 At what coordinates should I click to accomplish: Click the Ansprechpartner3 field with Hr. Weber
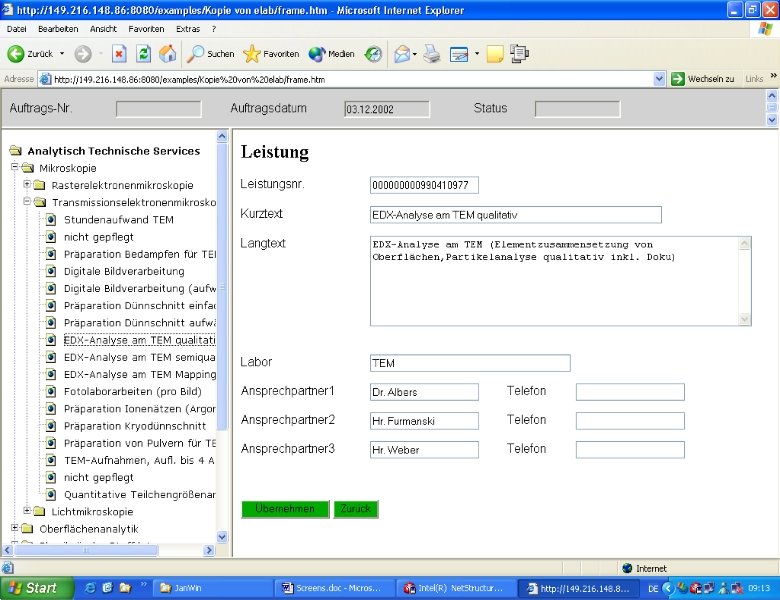424,449
